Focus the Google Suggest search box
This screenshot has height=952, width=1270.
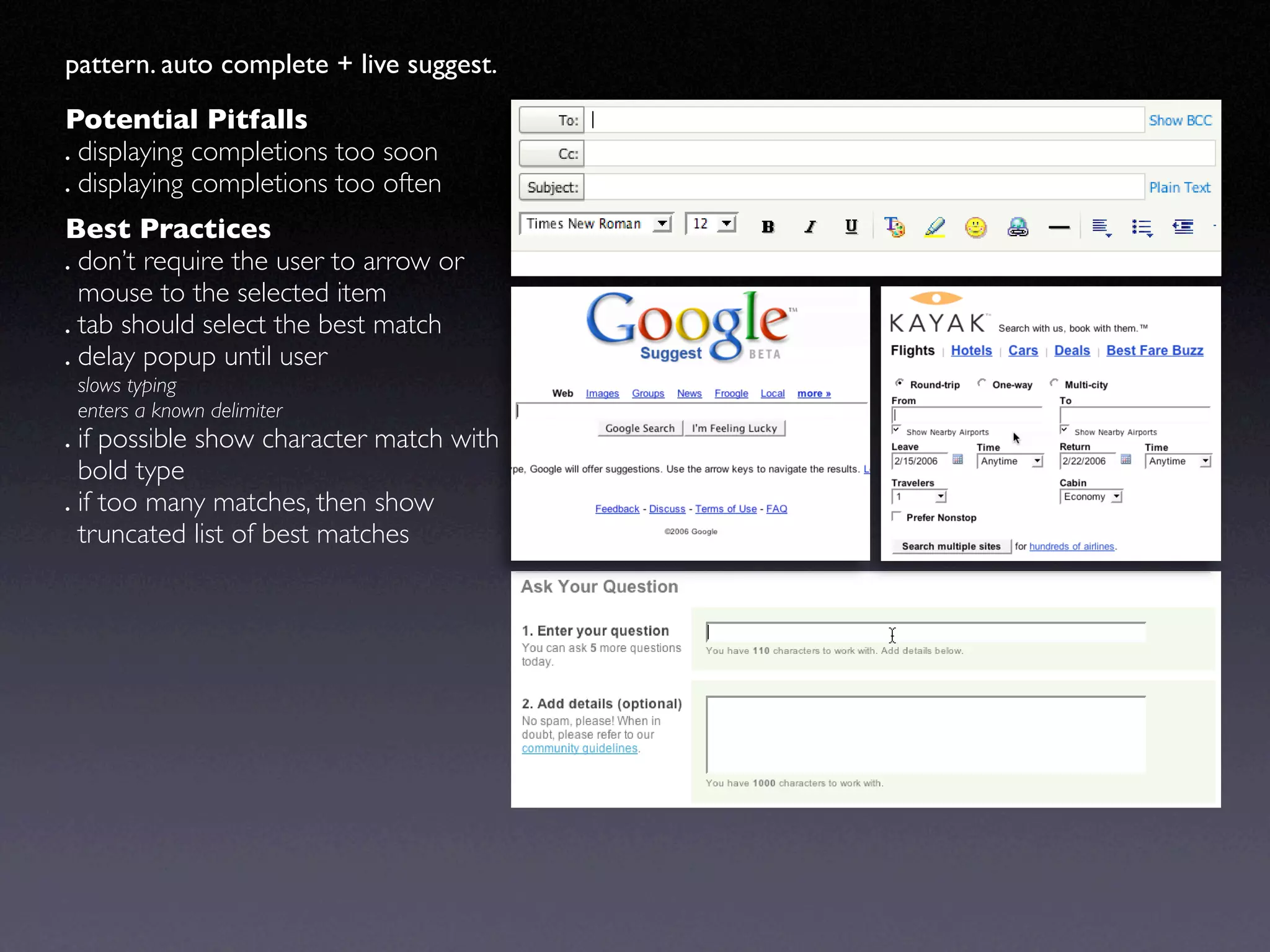[x=691, y=411]
